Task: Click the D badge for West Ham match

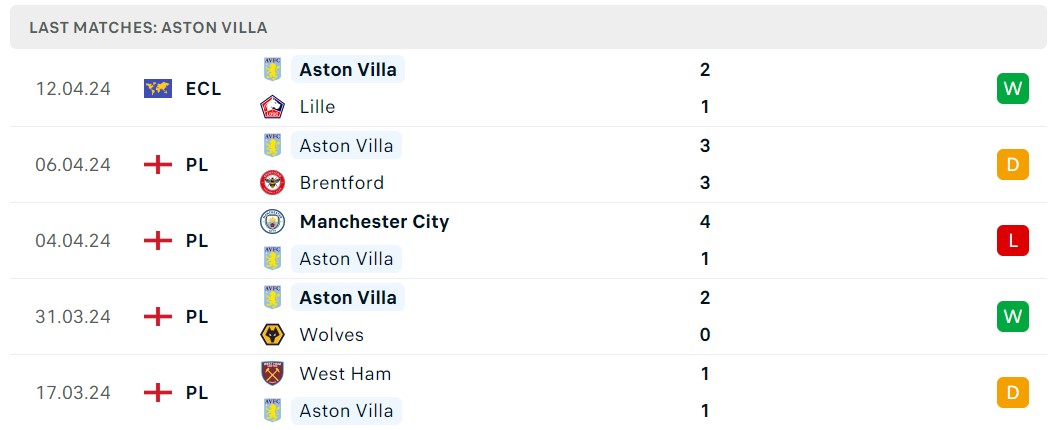Action: click(x=1012, y=392)
